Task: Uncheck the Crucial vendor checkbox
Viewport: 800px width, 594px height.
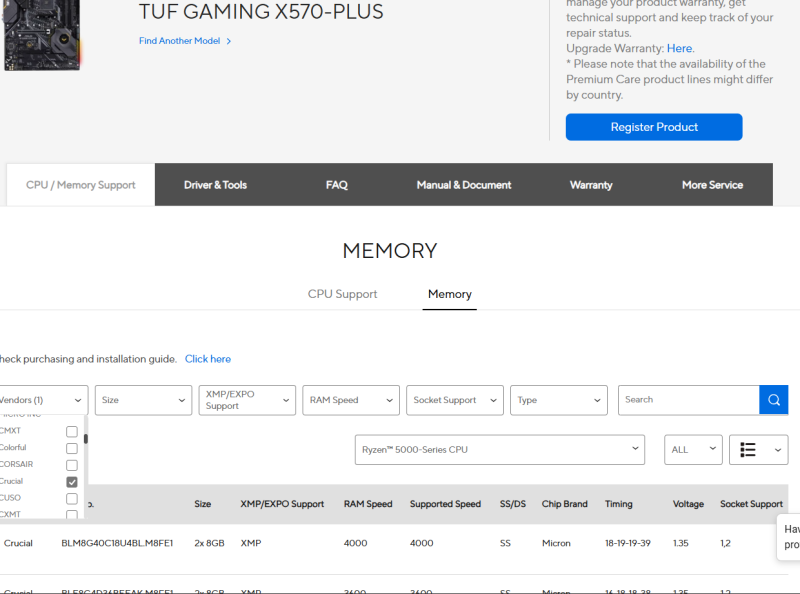Action: coord(72,482)
